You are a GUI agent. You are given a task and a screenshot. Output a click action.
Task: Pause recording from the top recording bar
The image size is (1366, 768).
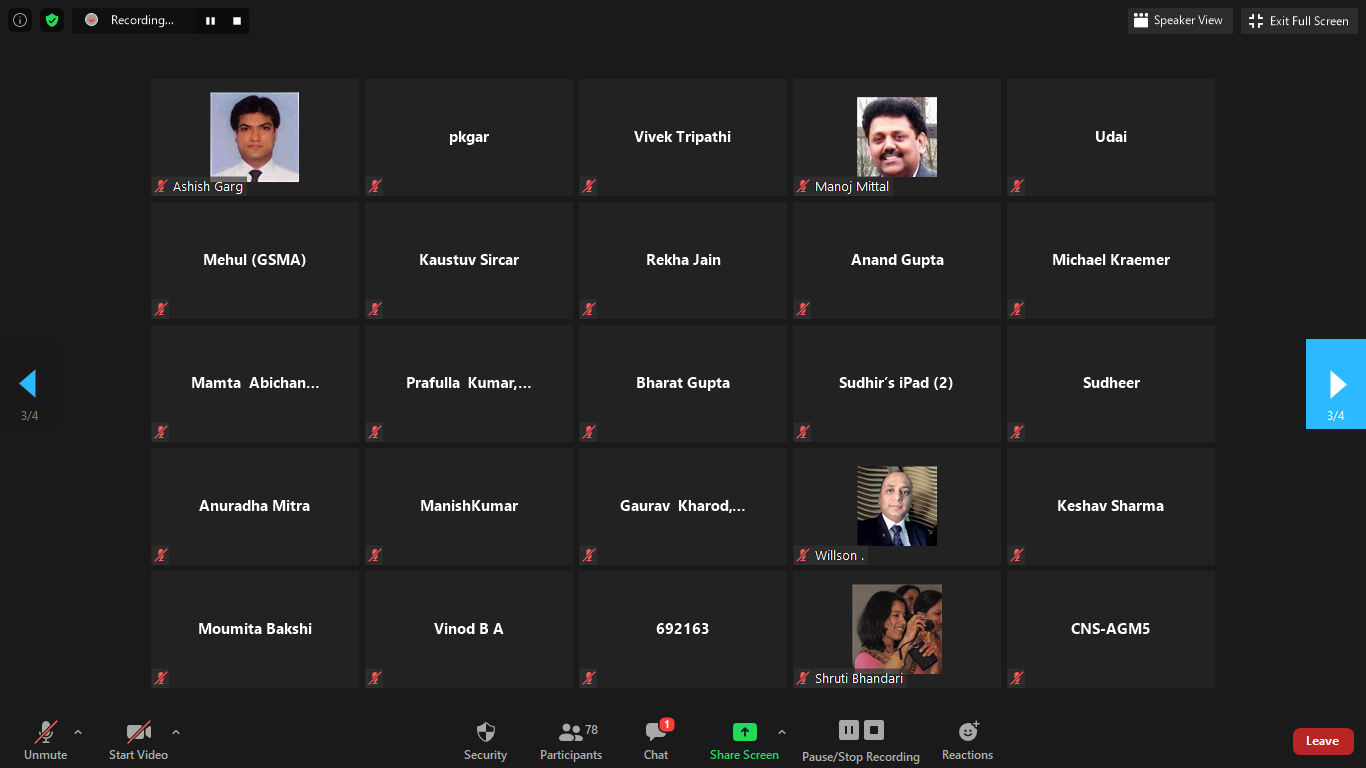tap(210, 20)
